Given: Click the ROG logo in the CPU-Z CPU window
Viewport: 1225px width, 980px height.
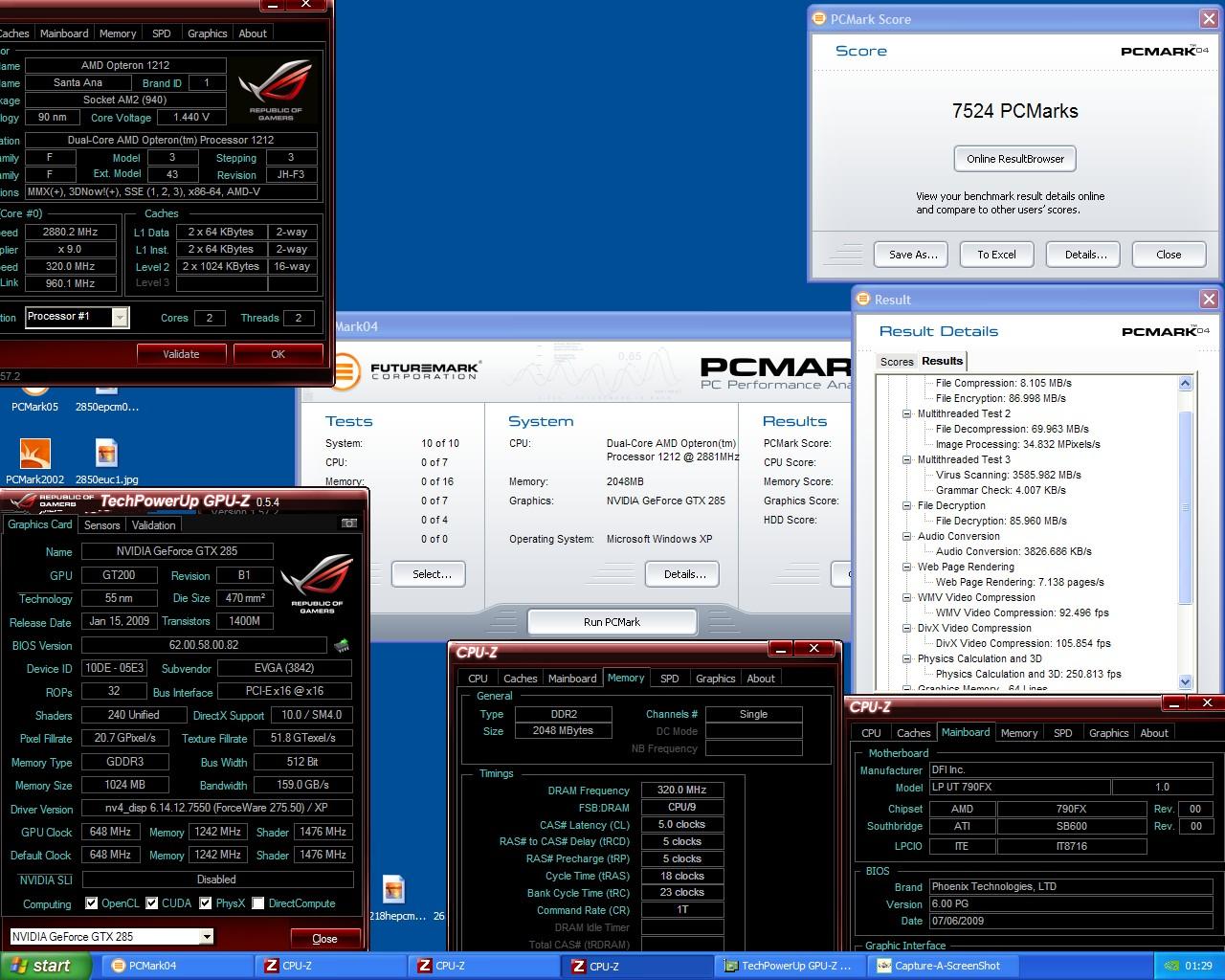Looking at the screenshot, I should [276, 89].
